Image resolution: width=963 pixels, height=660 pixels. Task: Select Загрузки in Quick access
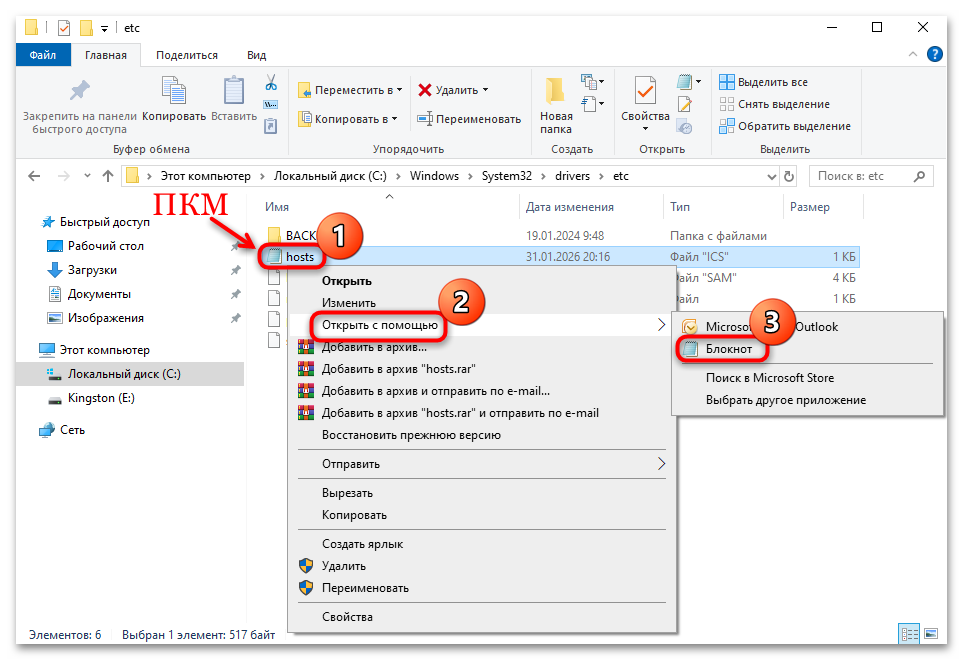(92, 270)
